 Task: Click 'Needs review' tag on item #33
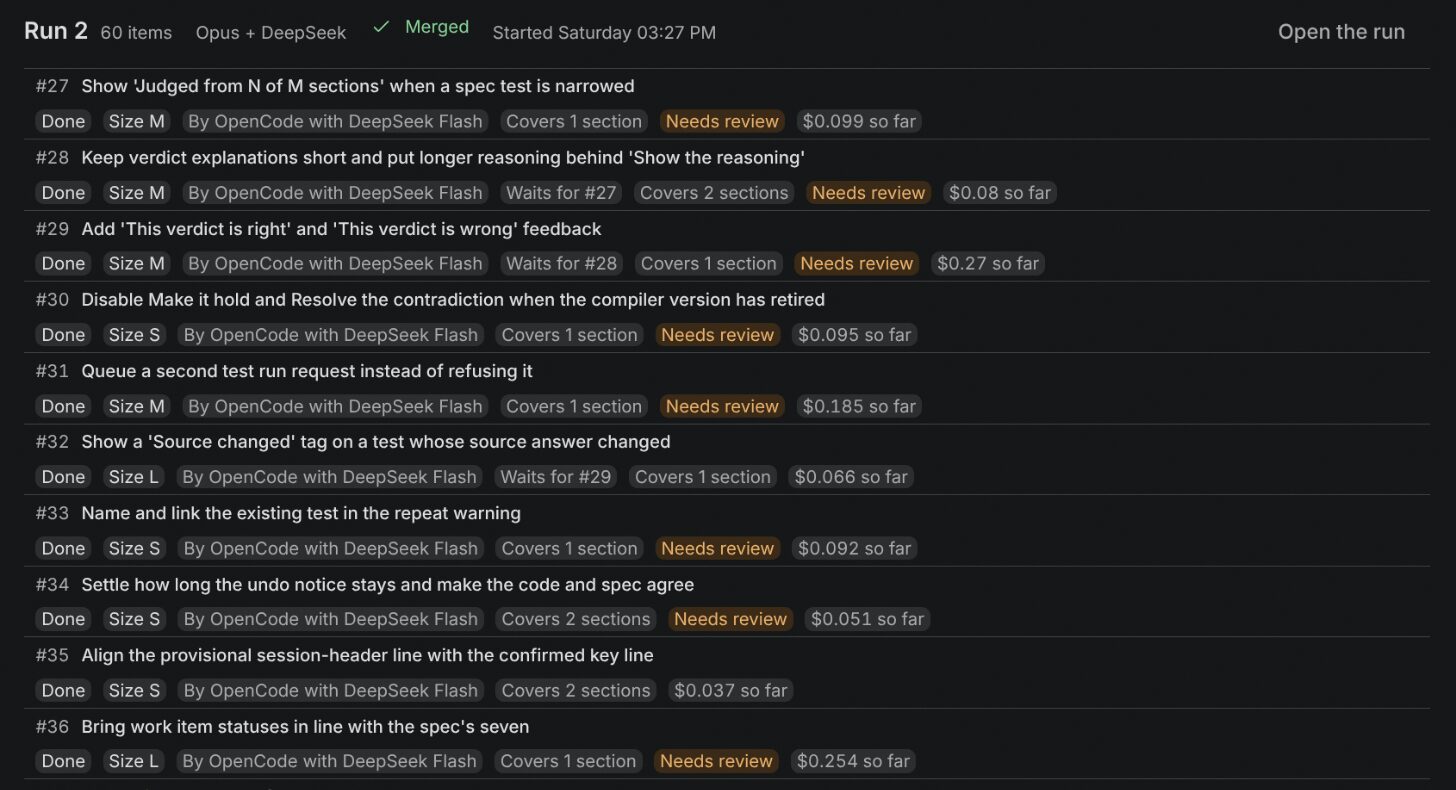[717, 548]
